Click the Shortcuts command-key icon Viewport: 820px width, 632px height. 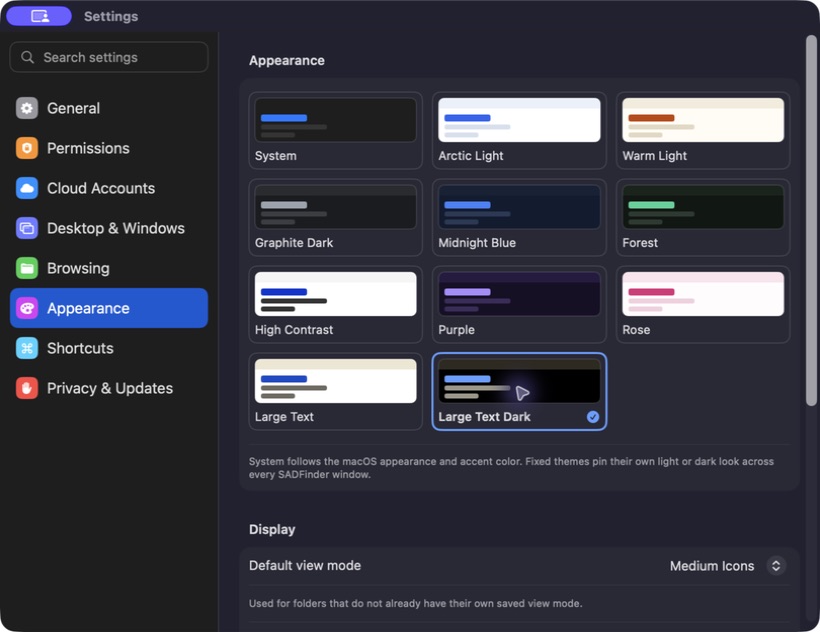coord(27,348)
